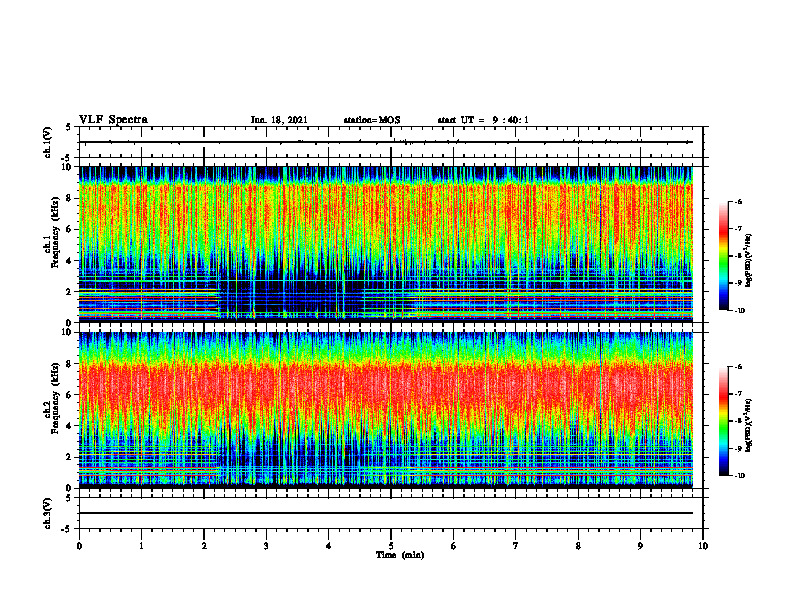Click the 'ch.1(V)' axis label
Screen dimensions: 792x612
coord(48,142)
